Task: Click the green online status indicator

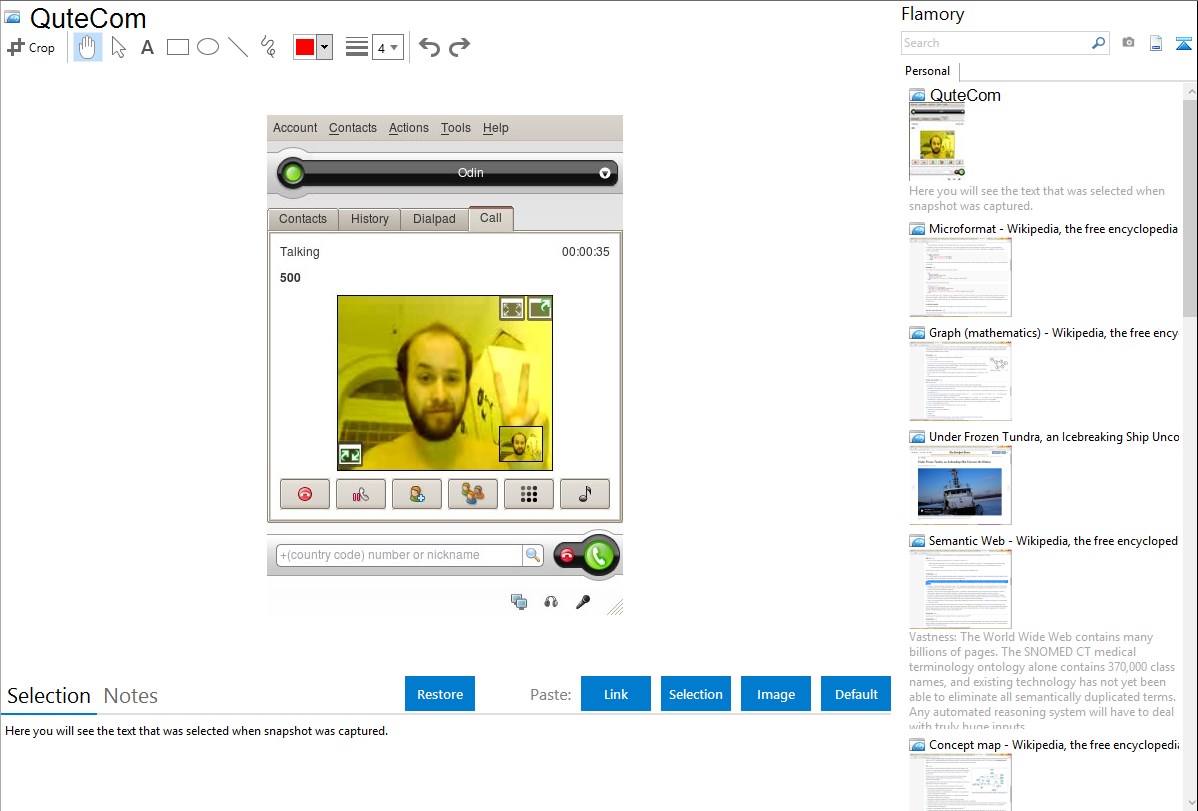Action: pyautogui.click(x=292, y=174)
